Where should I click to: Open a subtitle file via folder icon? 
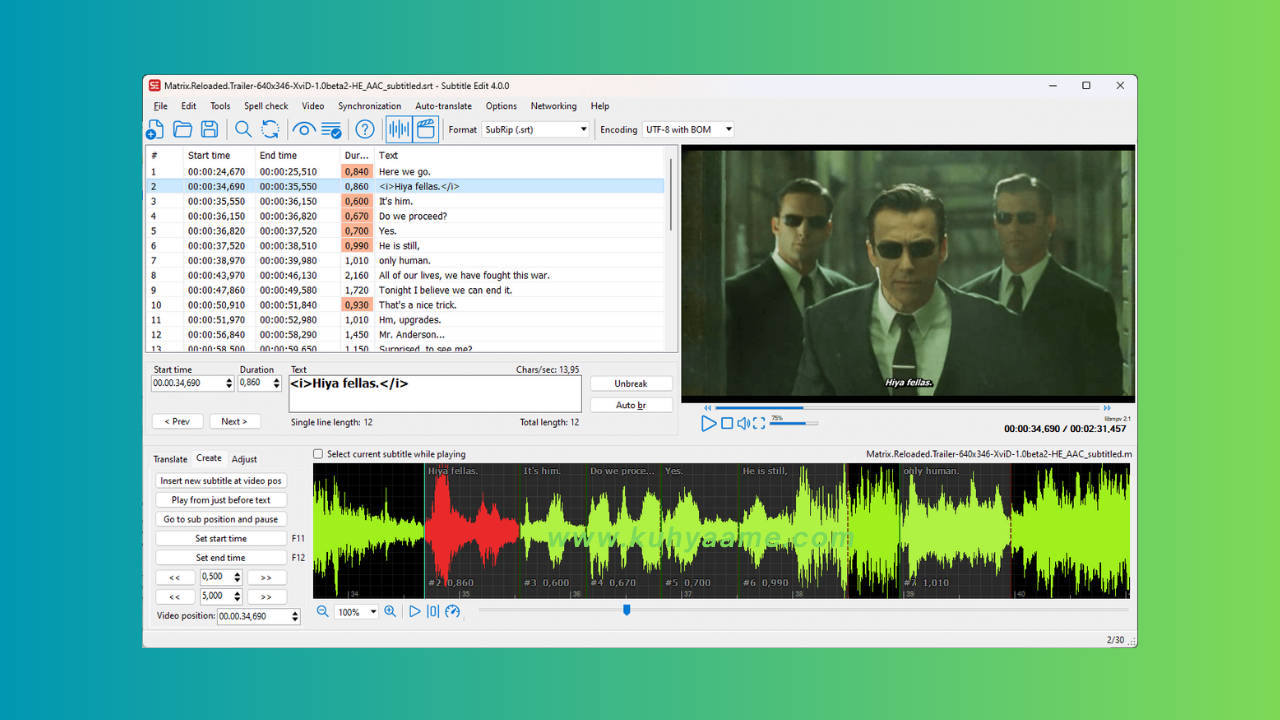click(x=182, y=129)
